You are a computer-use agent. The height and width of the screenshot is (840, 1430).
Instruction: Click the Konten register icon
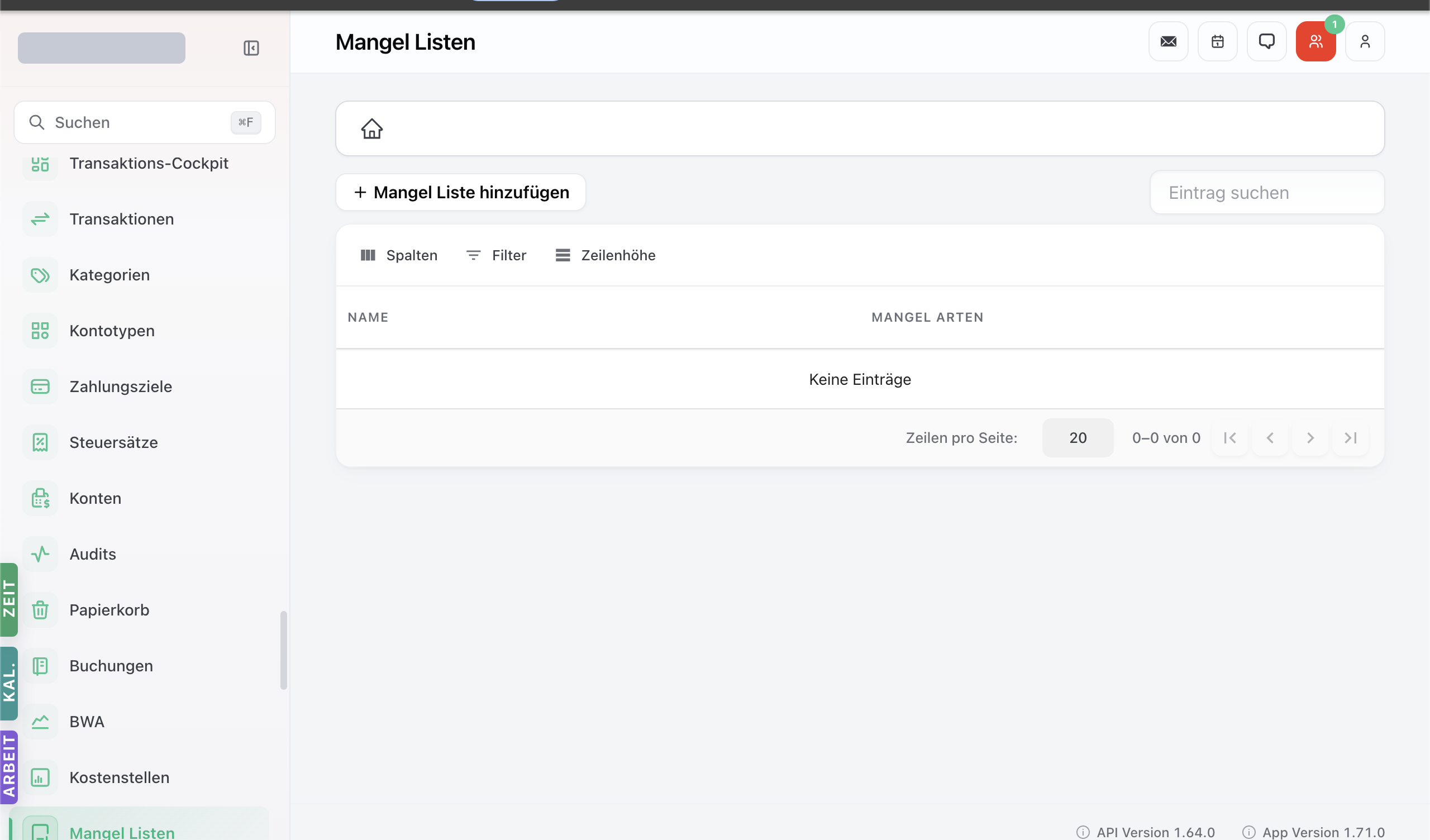[x=40, y=498]
